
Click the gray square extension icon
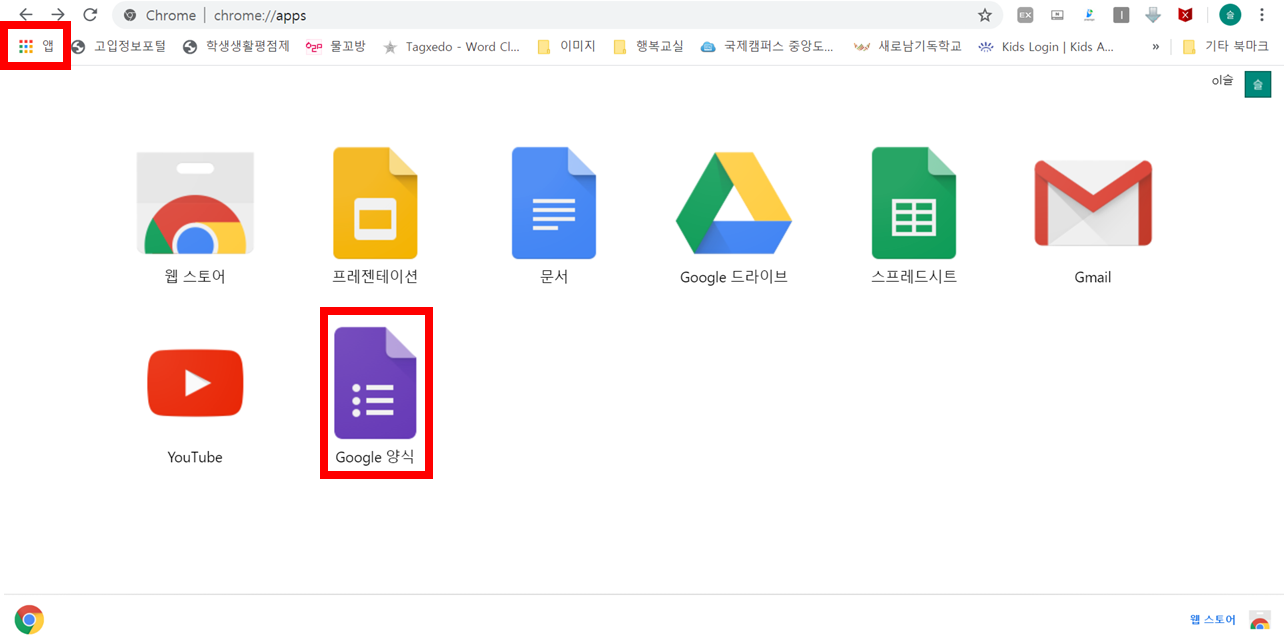[x=1121, y=15]
